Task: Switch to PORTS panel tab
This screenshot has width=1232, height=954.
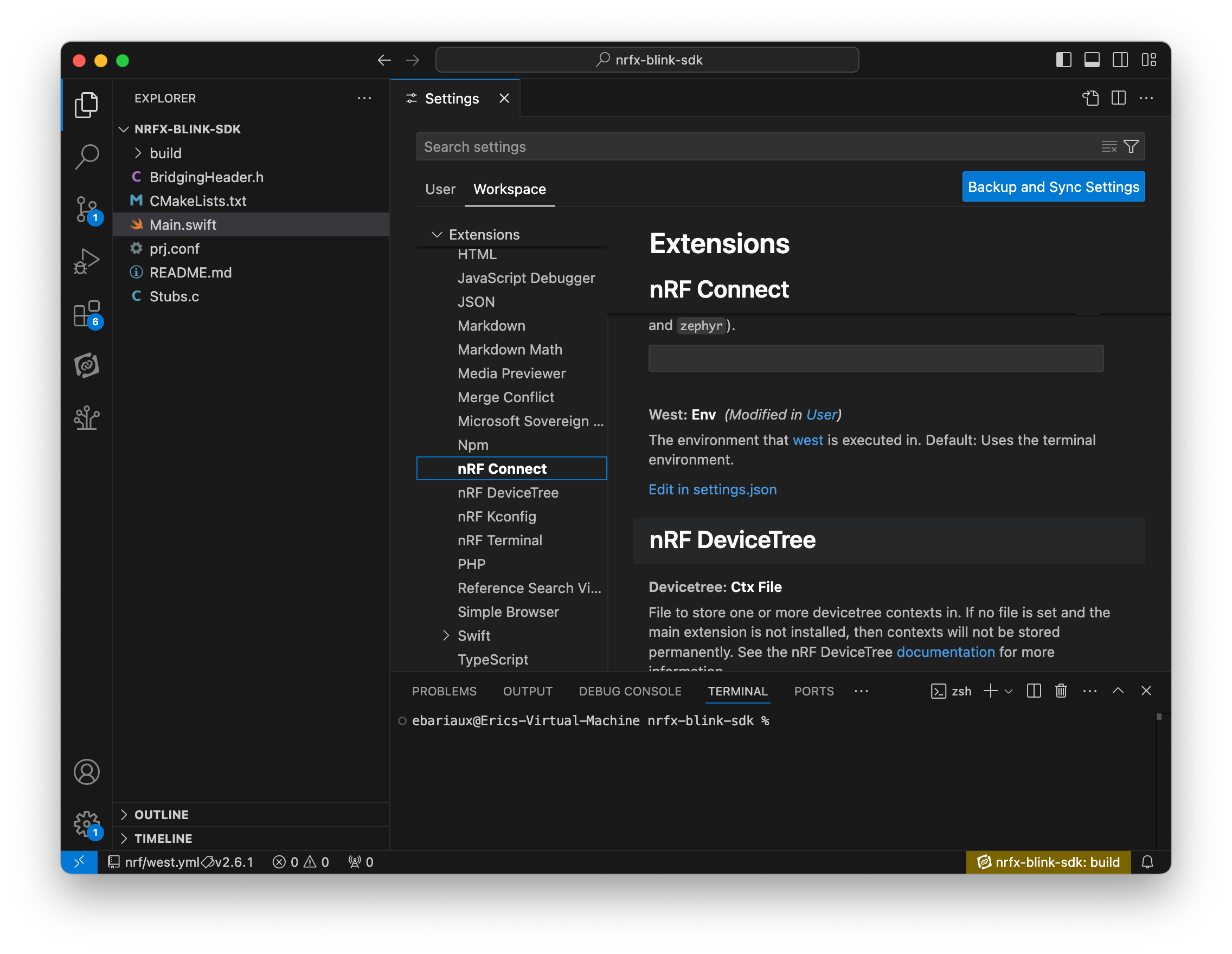Action: (813, 691)
